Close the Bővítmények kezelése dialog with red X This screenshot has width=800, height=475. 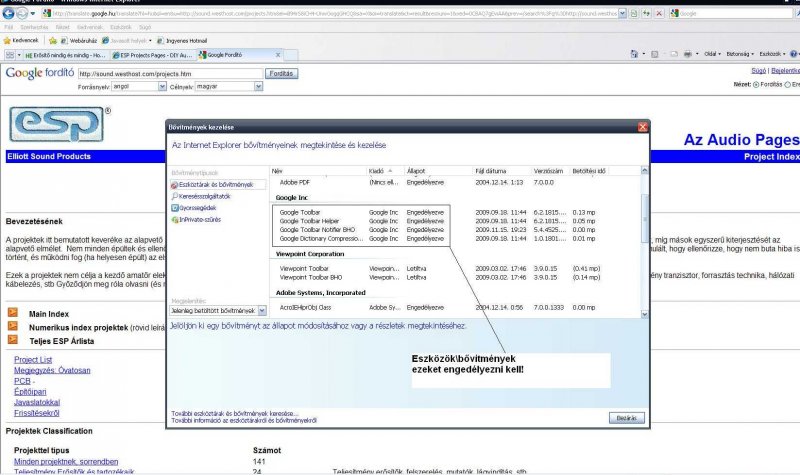(642, 127)
